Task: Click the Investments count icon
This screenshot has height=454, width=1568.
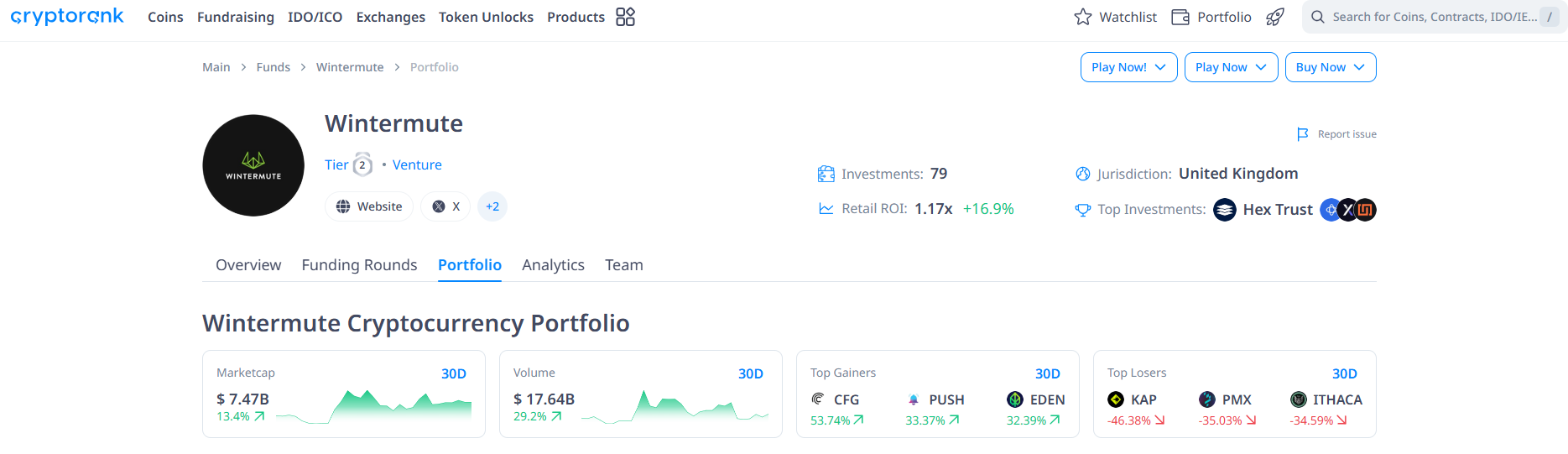Action: pyautogui.click(x=826, y=174)
